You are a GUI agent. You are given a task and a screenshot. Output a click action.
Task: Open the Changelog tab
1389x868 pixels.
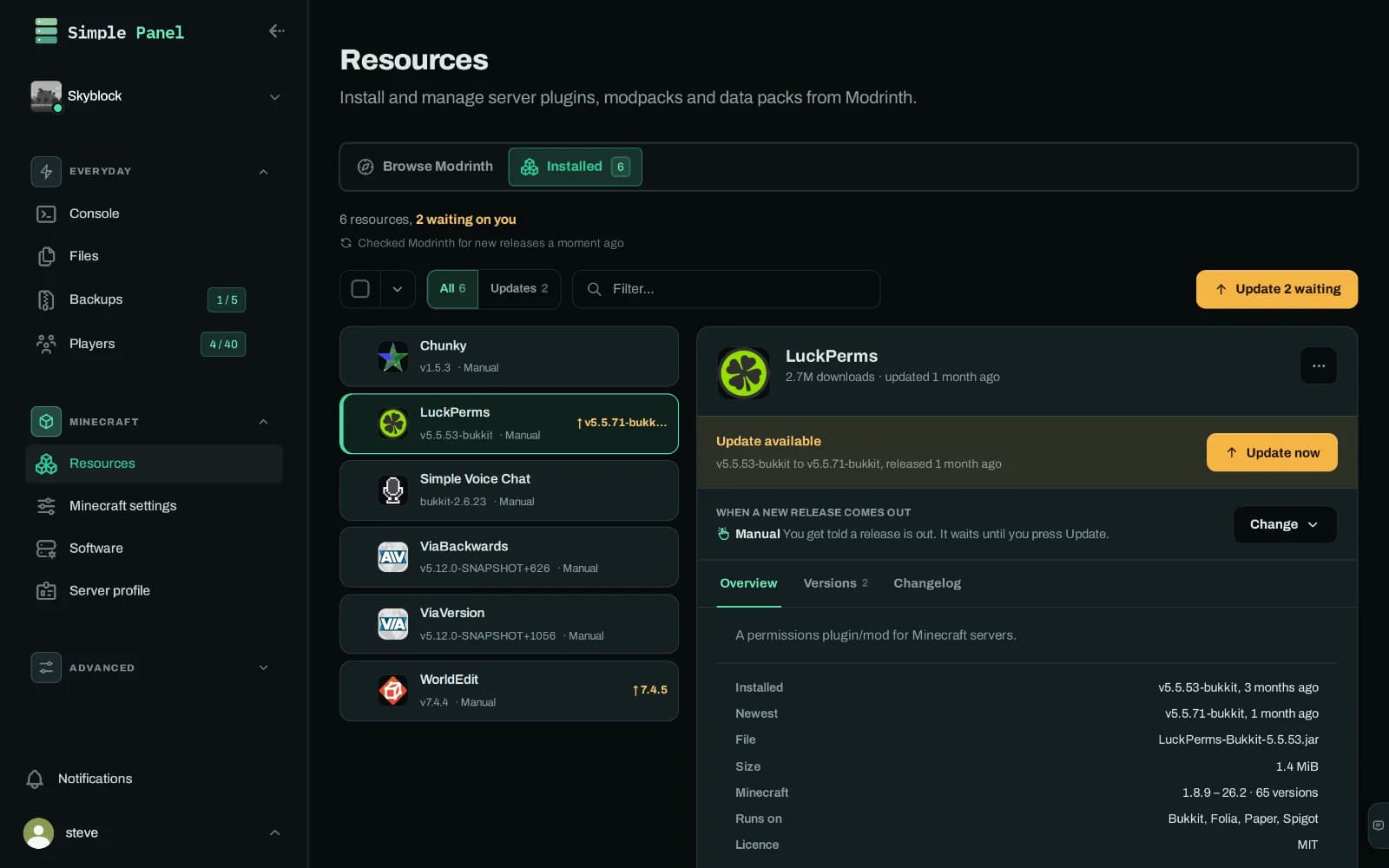pyautogui.click(x=927, y=583)
